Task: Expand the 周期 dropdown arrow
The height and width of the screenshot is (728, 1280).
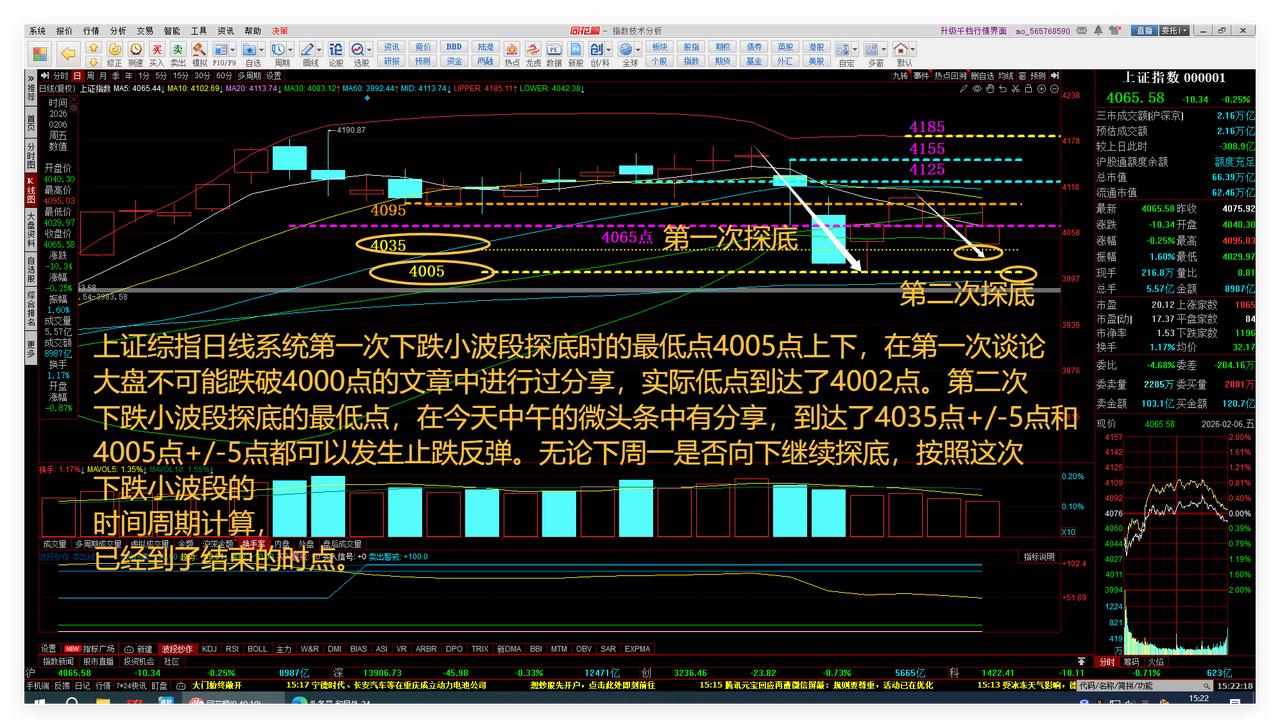Action: tap(291, 49)
